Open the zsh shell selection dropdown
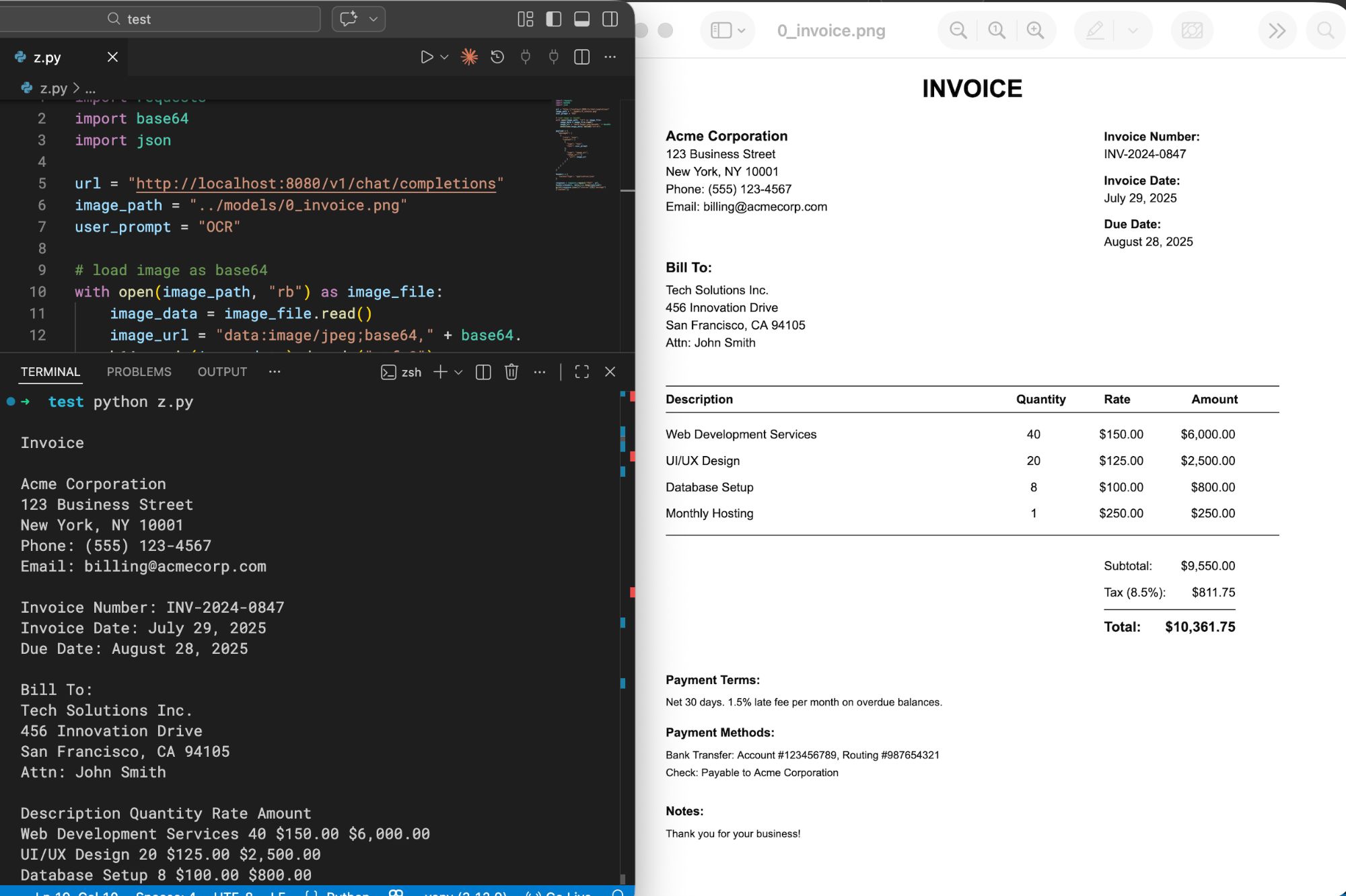 click(x=459, y=372)
